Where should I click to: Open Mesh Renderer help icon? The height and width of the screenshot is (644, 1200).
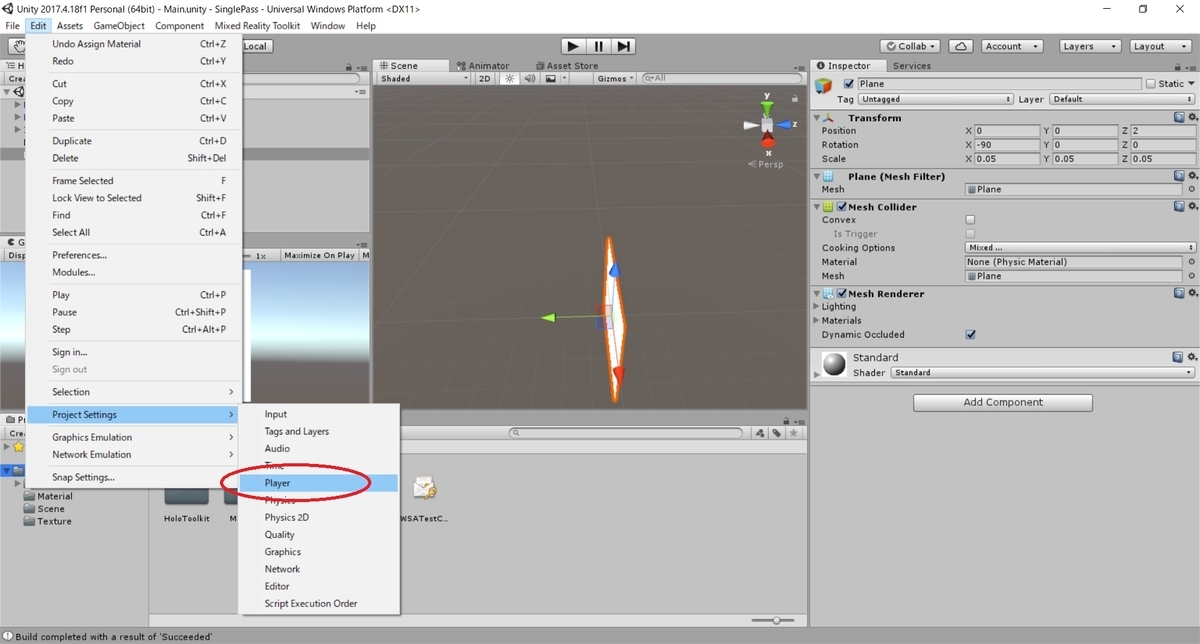coord(1179,294)
